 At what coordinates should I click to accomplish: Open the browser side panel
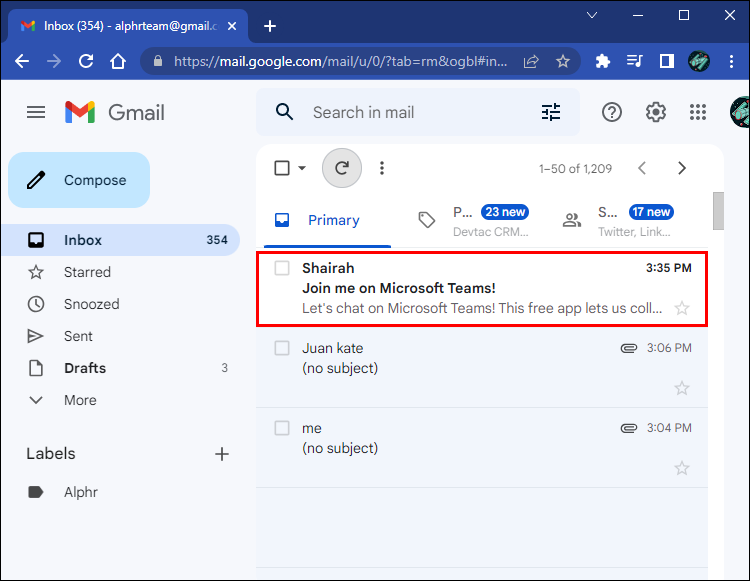(x=666, y=61)
